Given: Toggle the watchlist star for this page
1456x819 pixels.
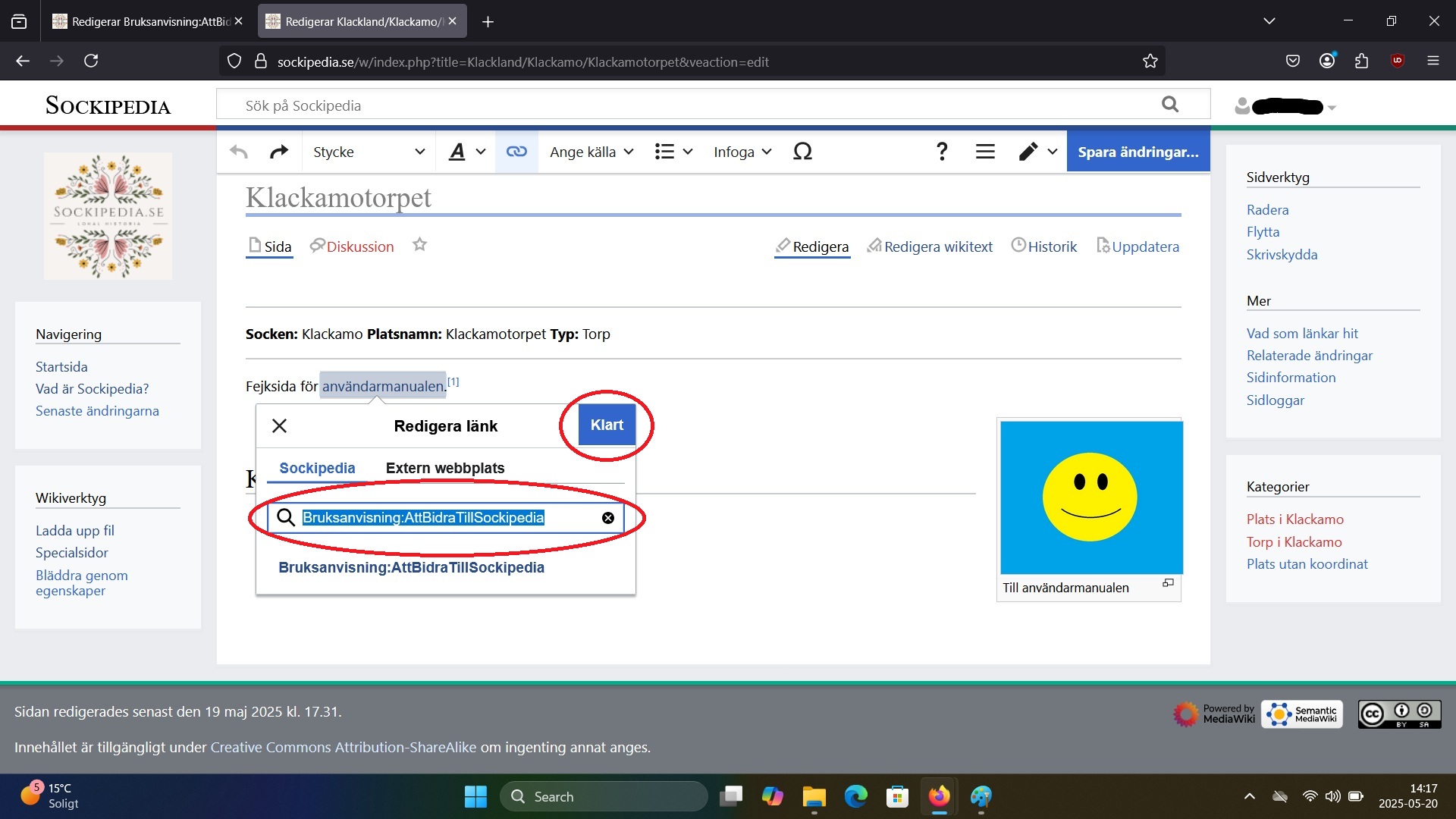Looking at the screenshot, I should click(x=419, y=245).
